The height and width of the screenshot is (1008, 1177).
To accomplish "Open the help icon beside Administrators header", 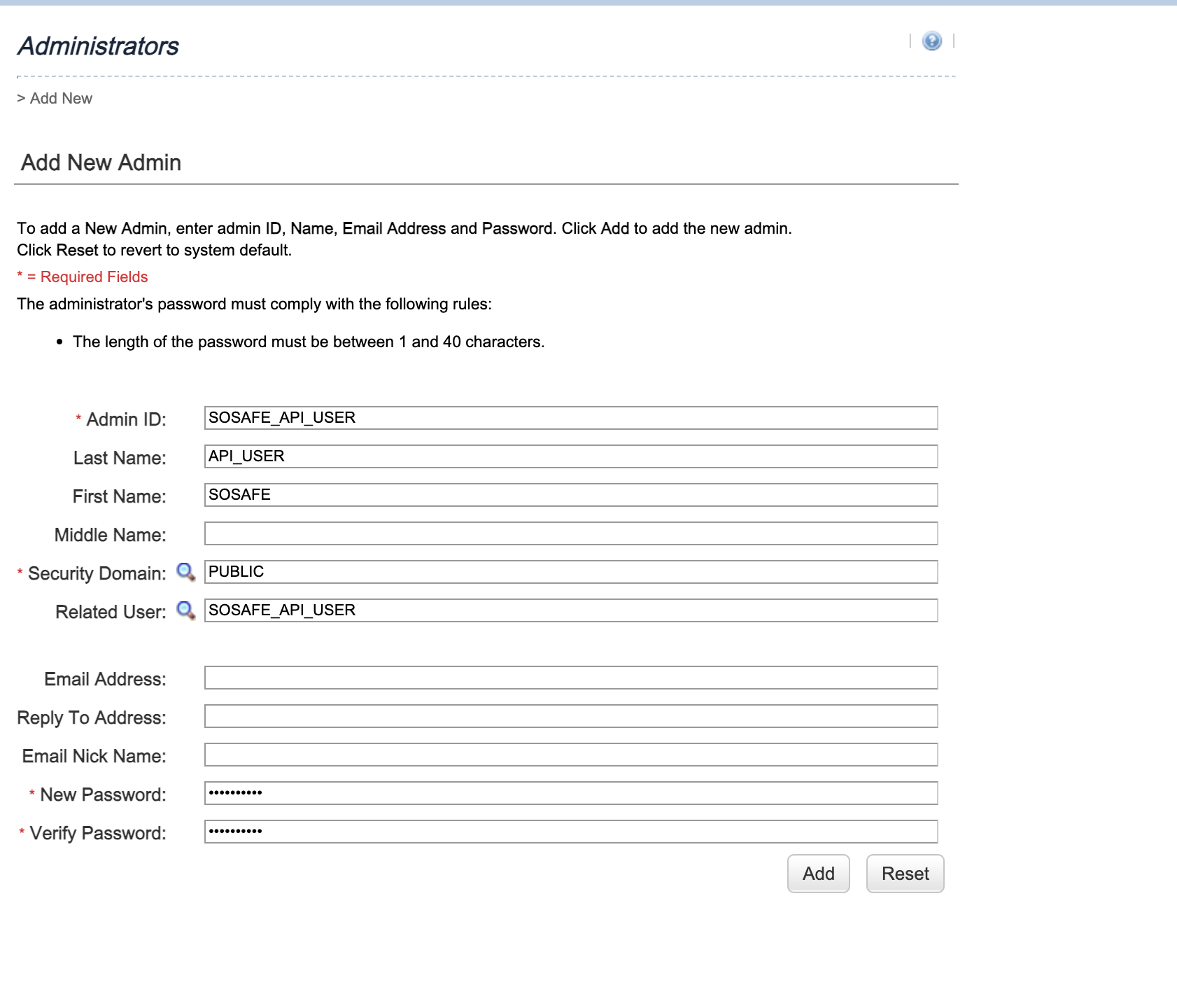I will click(931, 41).
